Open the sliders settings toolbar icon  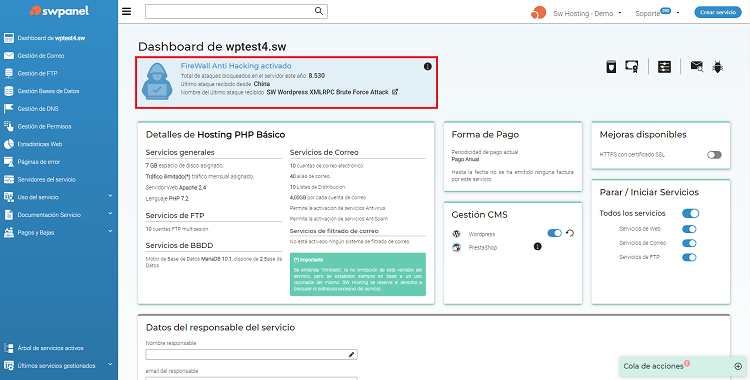coord(664,67)
